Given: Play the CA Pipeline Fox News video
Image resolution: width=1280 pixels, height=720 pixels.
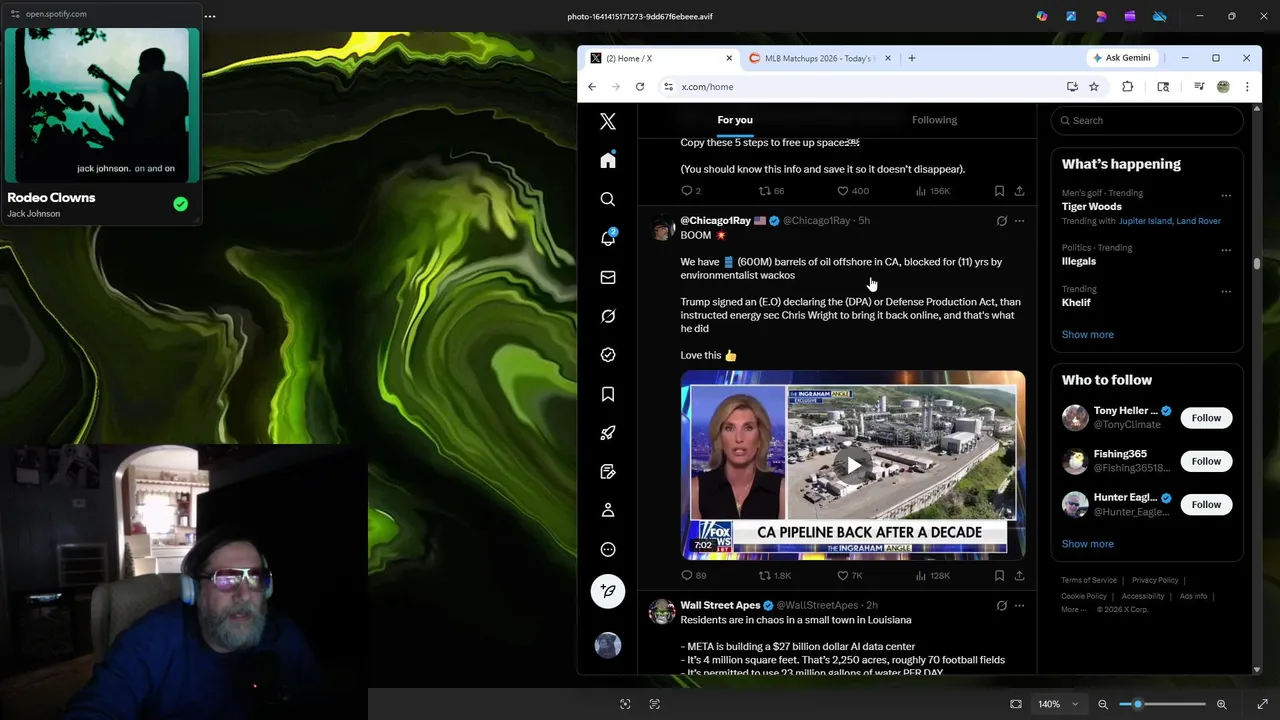Looking at the screenshot, I should (853, 465).
